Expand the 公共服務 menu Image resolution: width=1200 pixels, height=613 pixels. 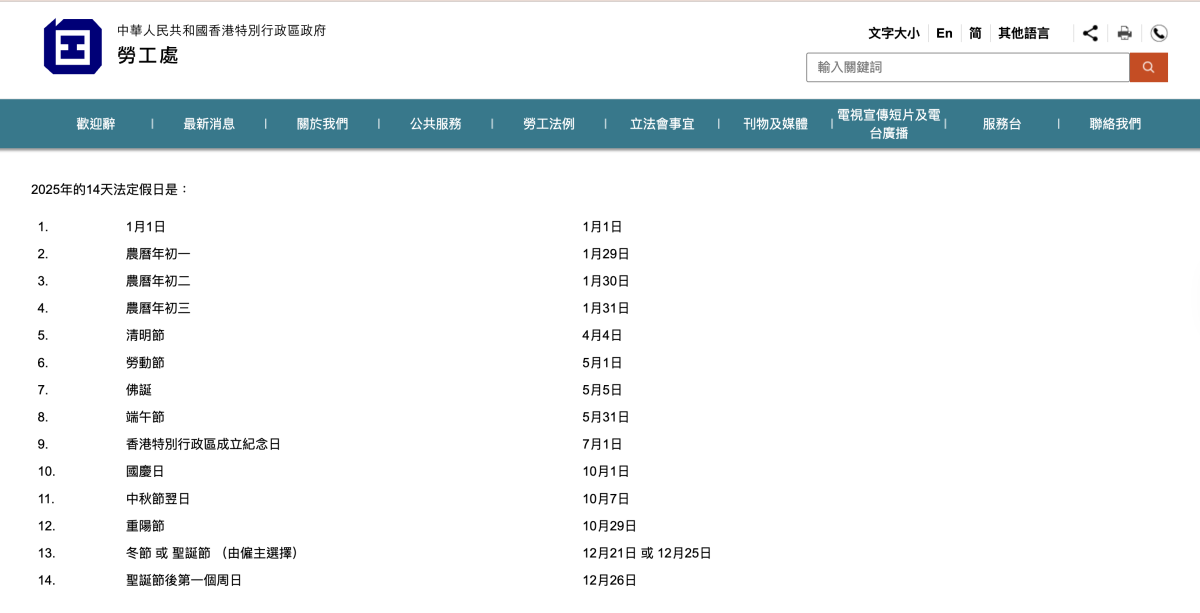(x=435, y=124)
